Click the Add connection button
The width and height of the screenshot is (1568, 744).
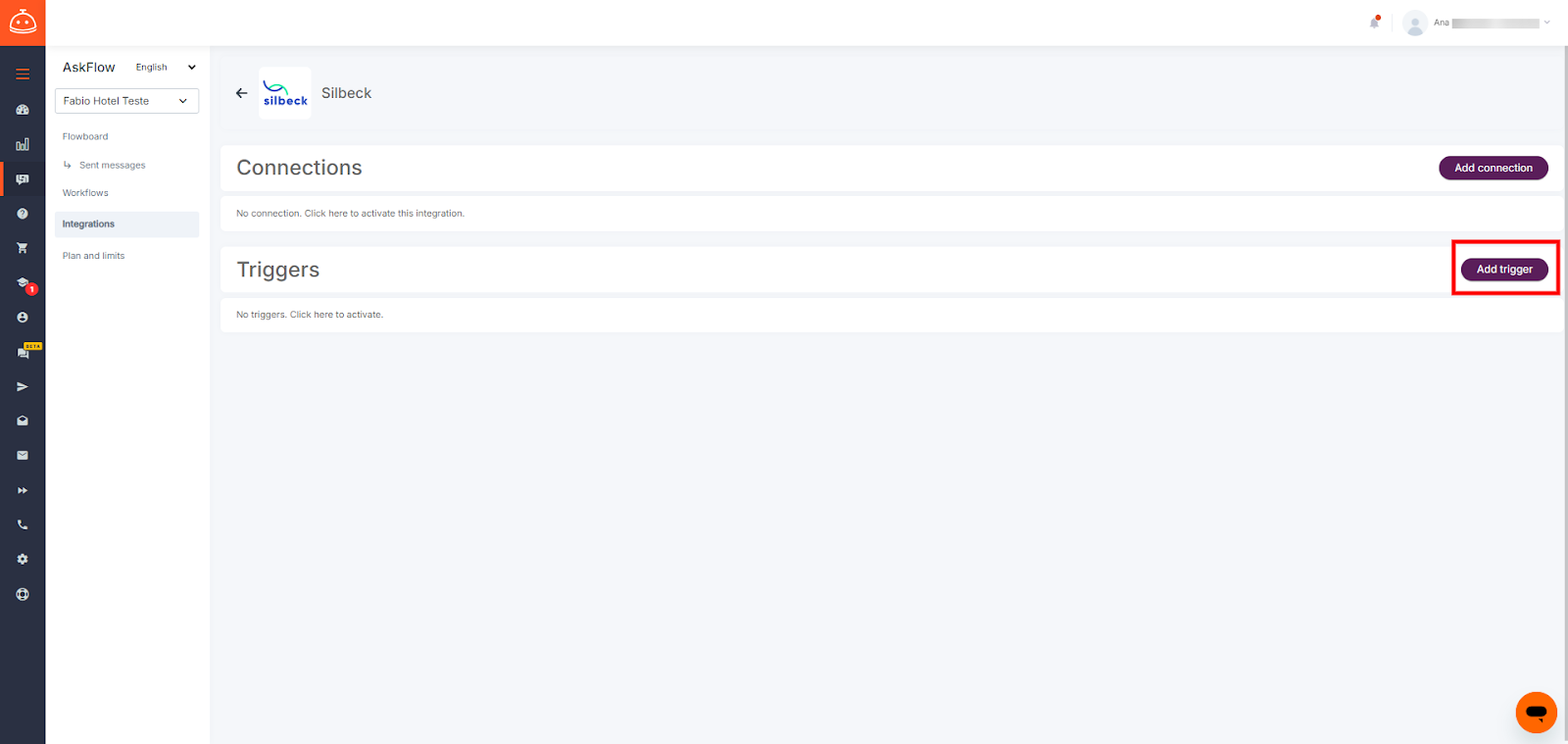(1493, 168)
